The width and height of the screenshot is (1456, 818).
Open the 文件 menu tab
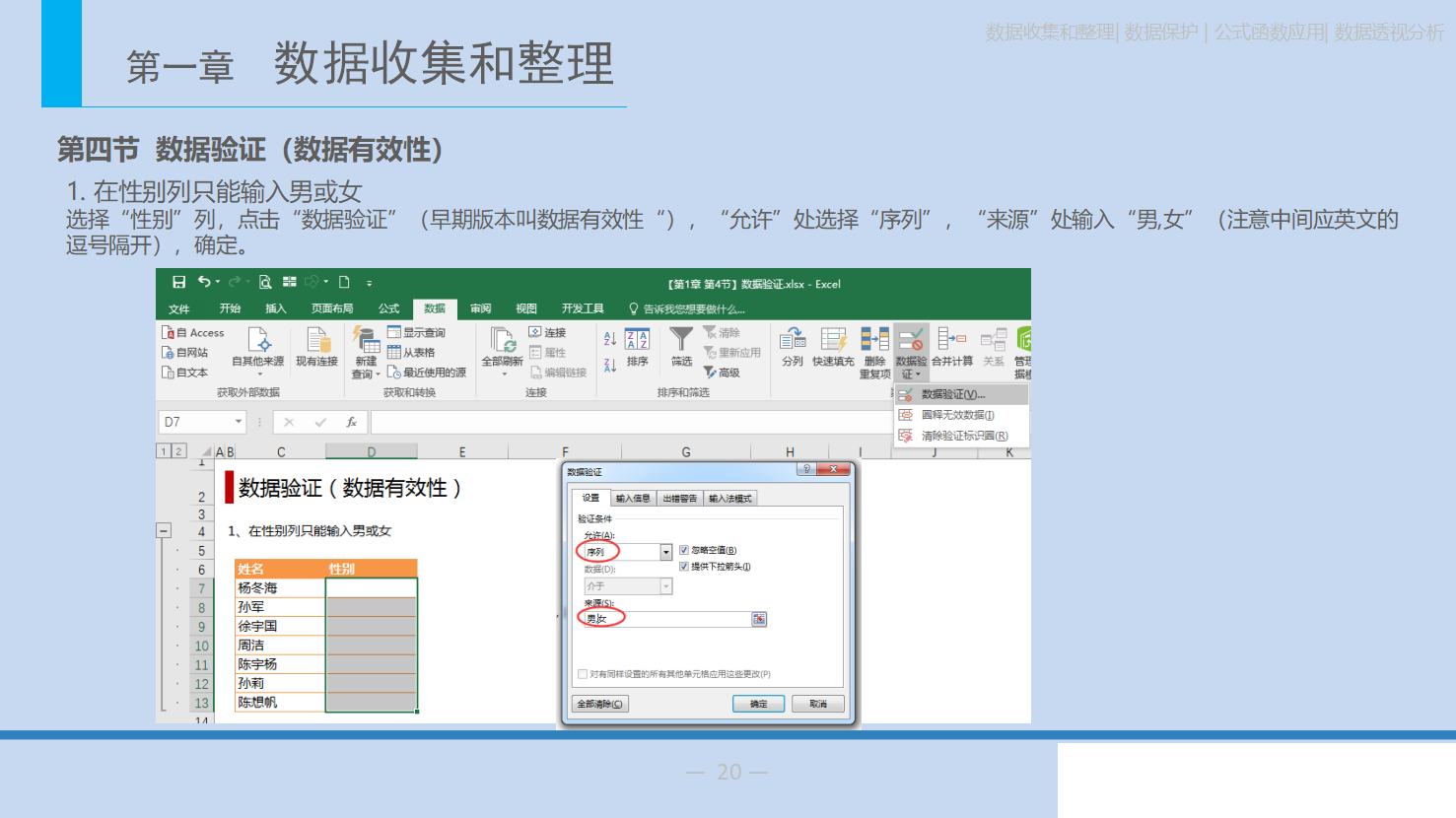178,308
